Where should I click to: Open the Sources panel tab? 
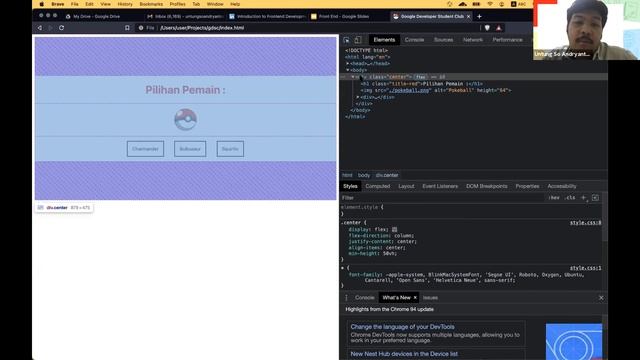tap(444, 40)
